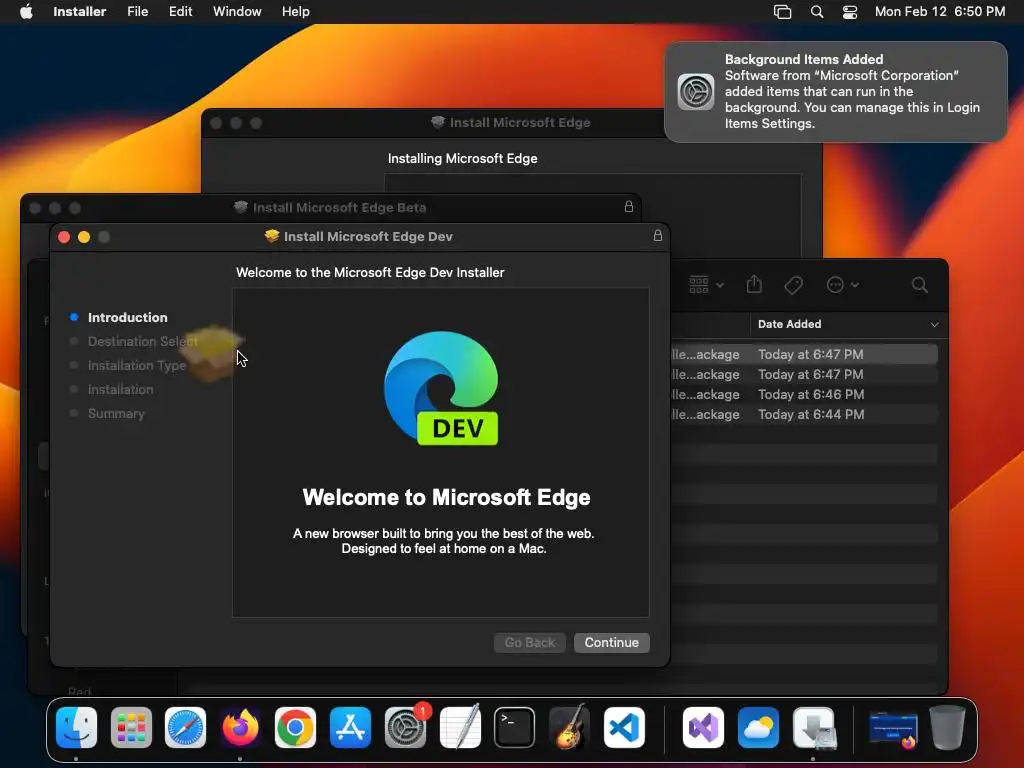Open GarageBand from the Dock
The image size is (1024, 768).
point(569,728)
